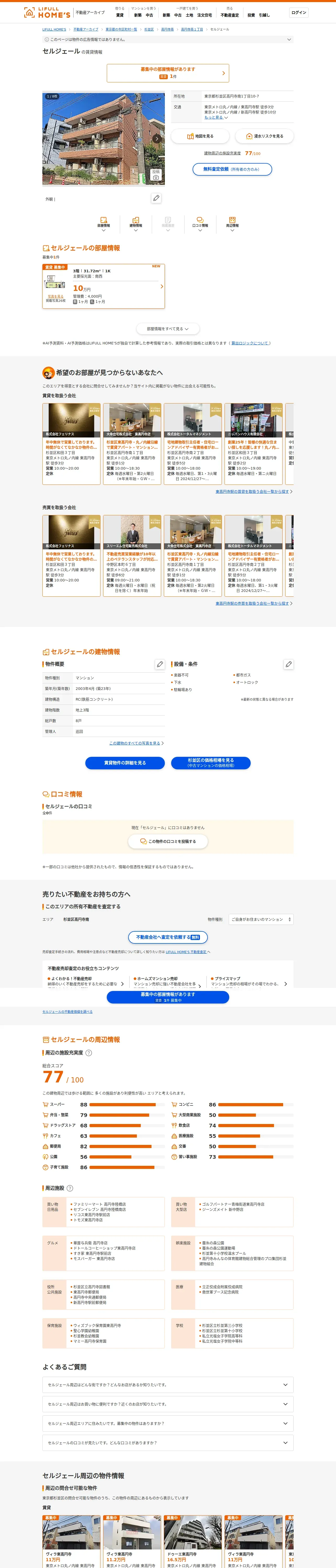Open ヴィラ東高円寺 11.2万円 listing
The image size is (336, 1568).
(x=132, y=1541)
